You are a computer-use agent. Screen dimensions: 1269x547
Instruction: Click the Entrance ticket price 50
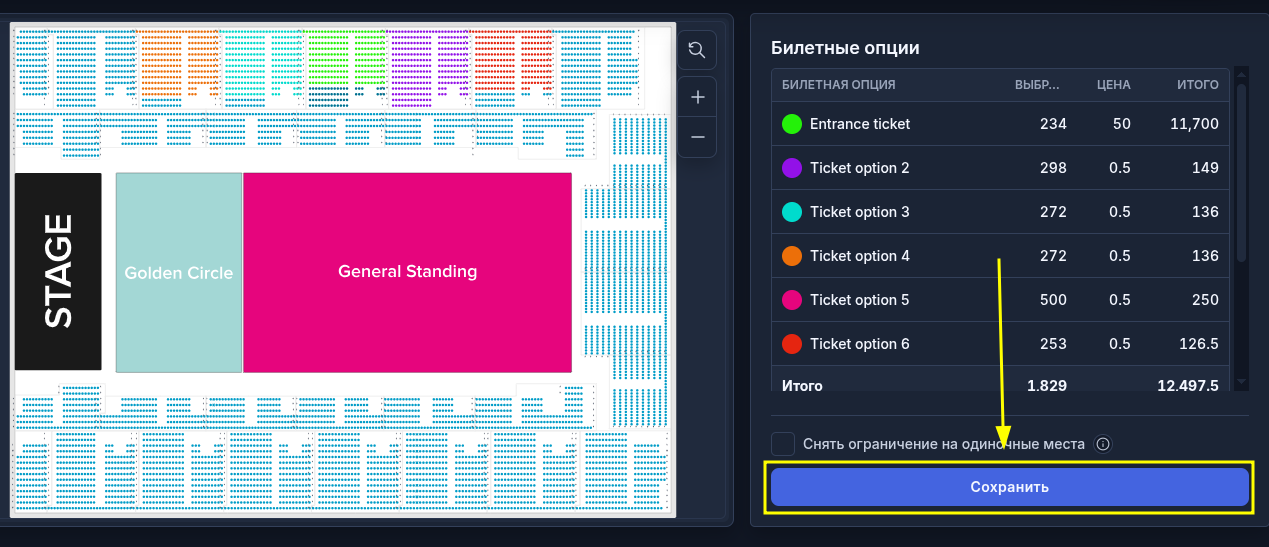(x=1121, y=124)
